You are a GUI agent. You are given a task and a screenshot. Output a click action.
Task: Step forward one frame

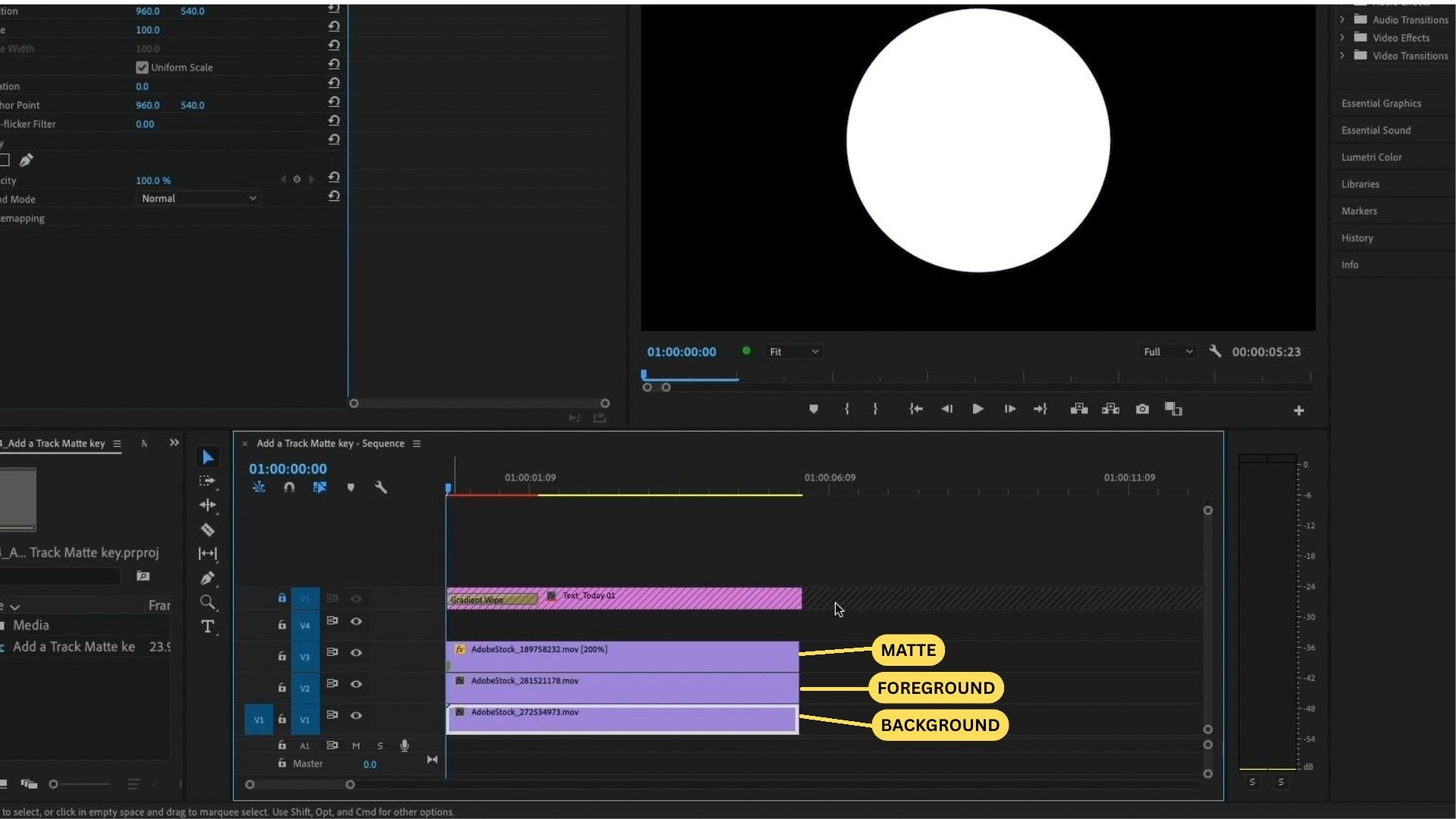[x=1009, y=409]
